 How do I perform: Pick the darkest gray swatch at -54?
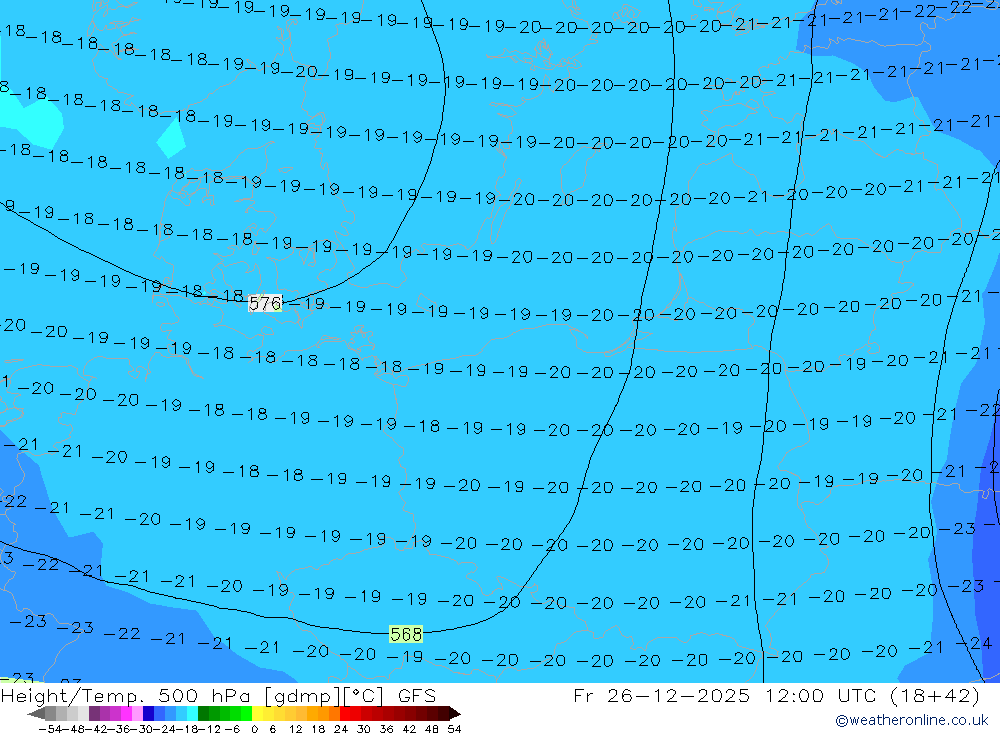coord(50,714)
